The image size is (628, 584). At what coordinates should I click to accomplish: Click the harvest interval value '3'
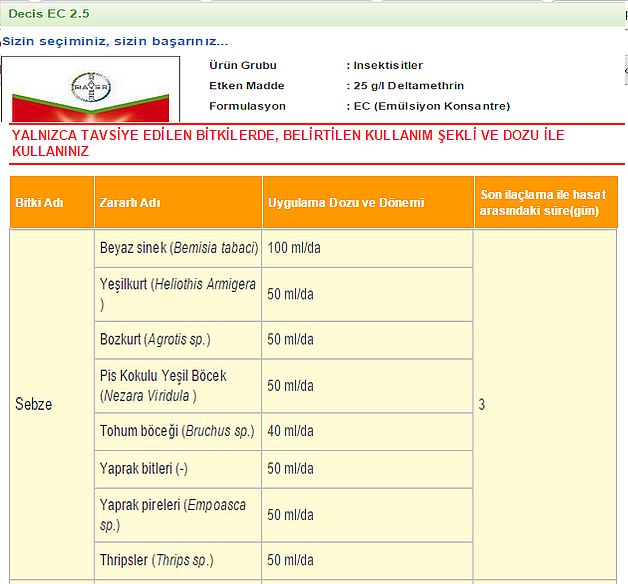(x=482, y=405)
